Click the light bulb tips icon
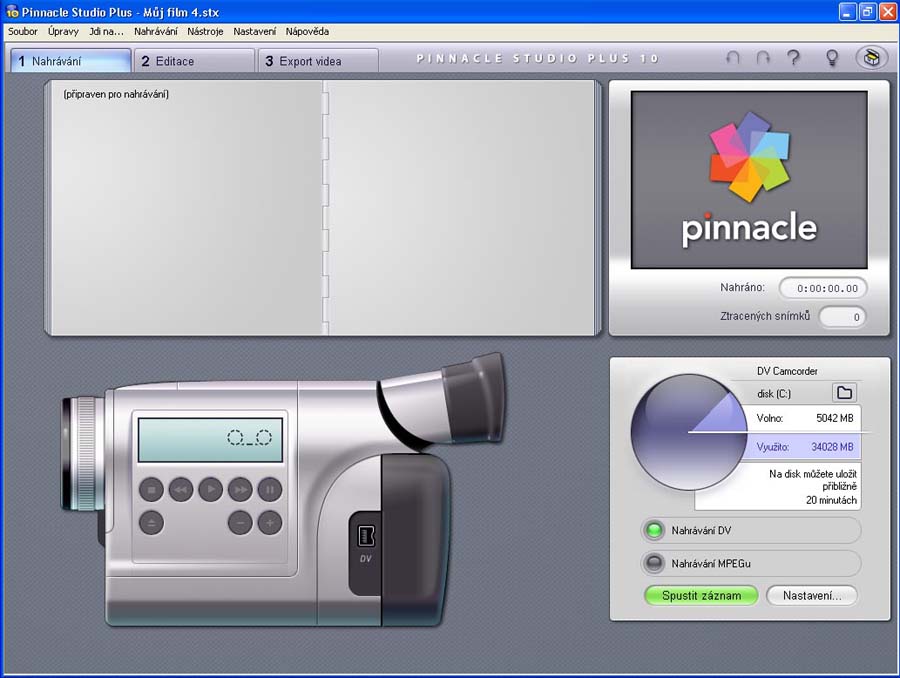Screen dimensions: 900x678 831,59
